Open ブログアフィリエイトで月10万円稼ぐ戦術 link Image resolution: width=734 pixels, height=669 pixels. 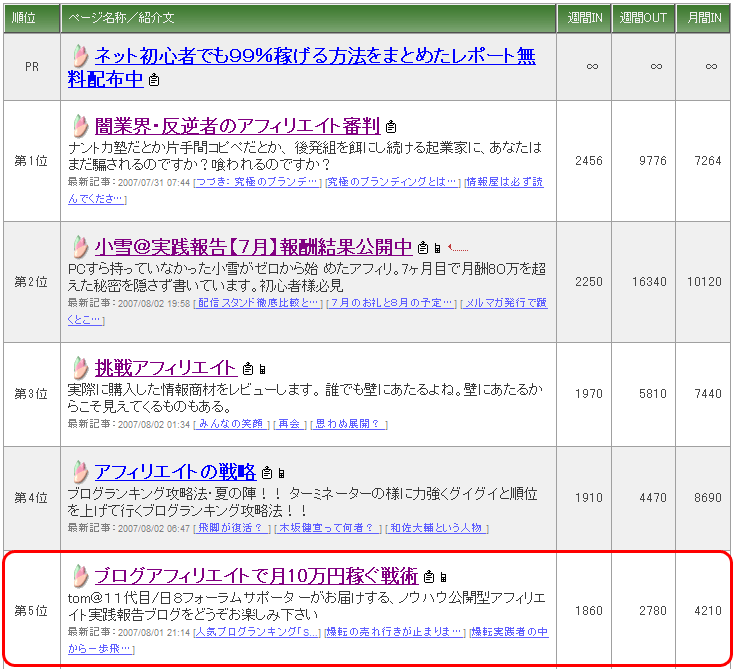256,576
